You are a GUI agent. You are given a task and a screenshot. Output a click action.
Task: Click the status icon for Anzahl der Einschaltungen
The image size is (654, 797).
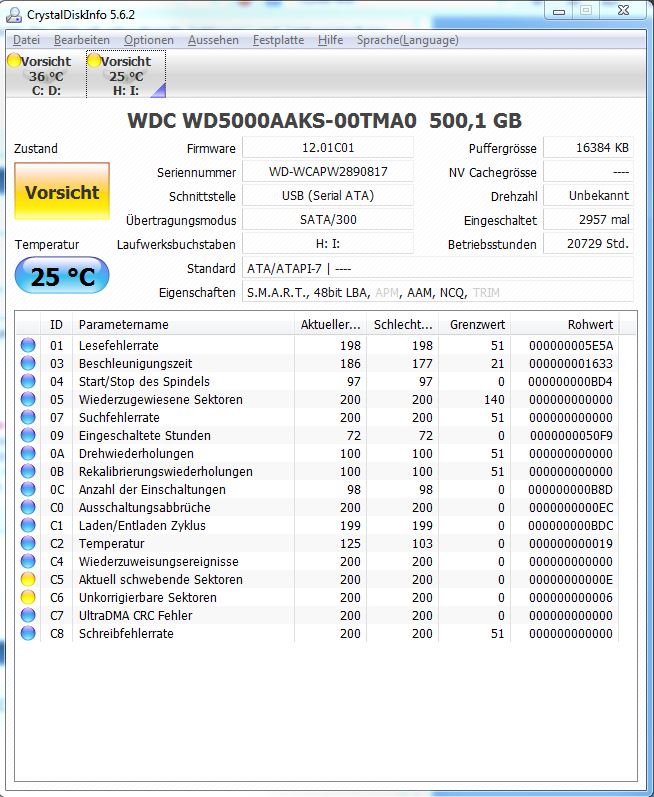click(28, 489)
